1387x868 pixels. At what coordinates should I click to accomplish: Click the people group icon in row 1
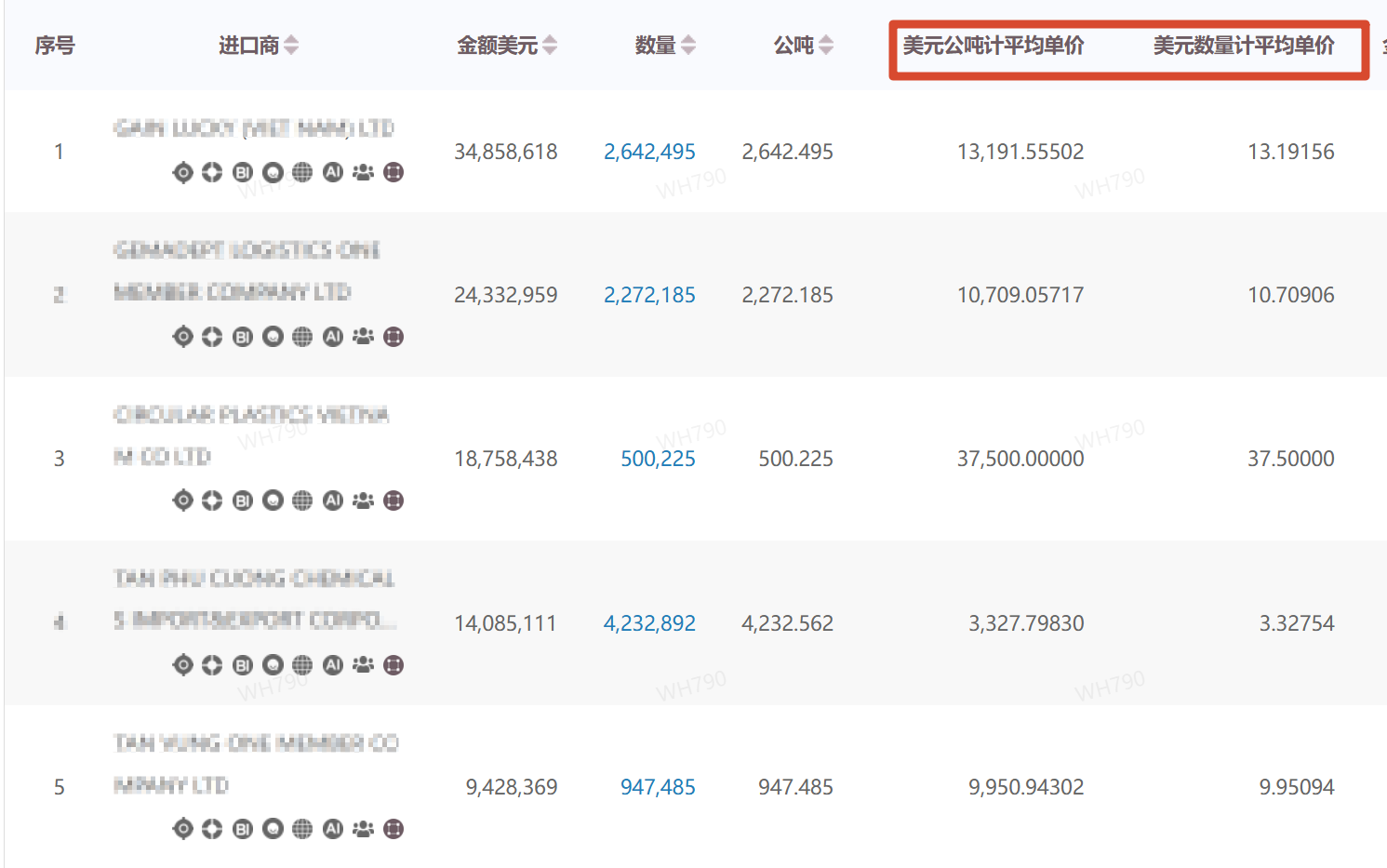(363, 172)
